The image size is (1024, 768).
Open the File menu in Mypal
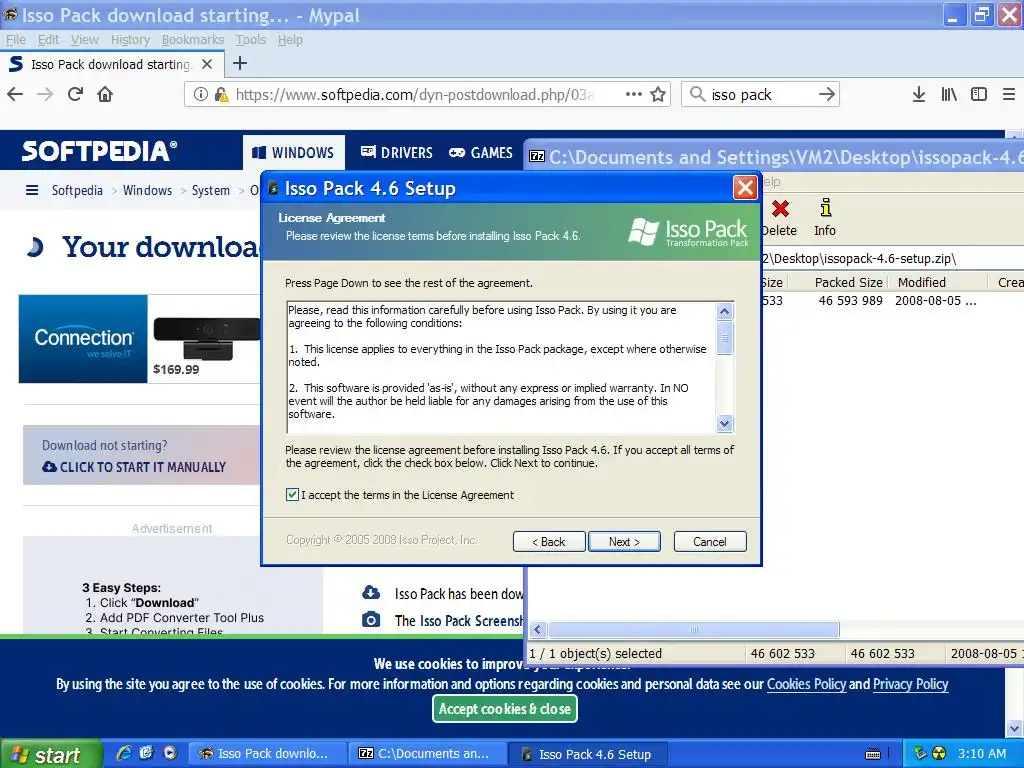(x=16, y=40)
